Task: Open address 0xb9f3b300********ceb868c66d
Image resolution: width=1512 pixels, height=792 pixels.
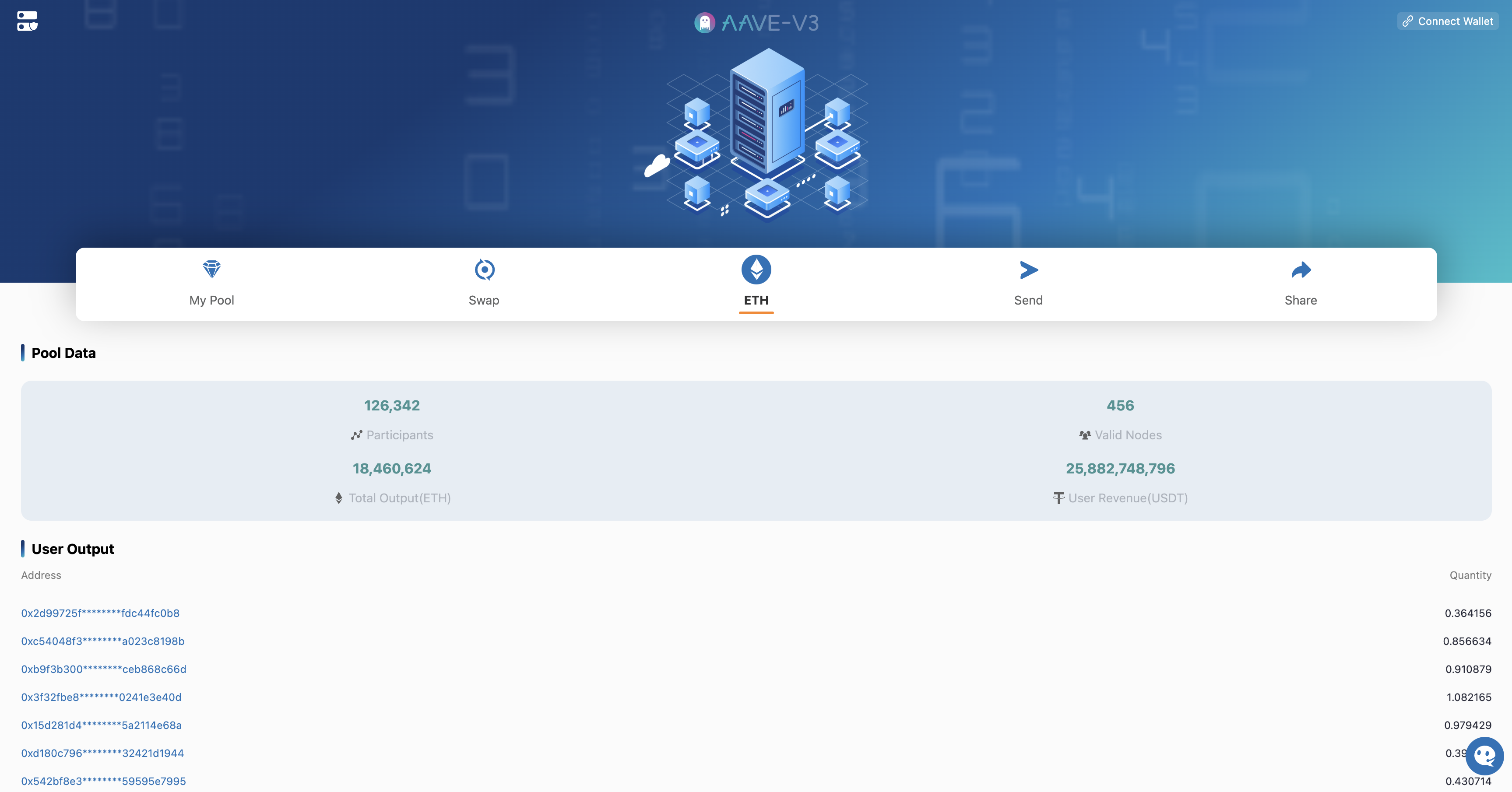Action: (104, 669)
